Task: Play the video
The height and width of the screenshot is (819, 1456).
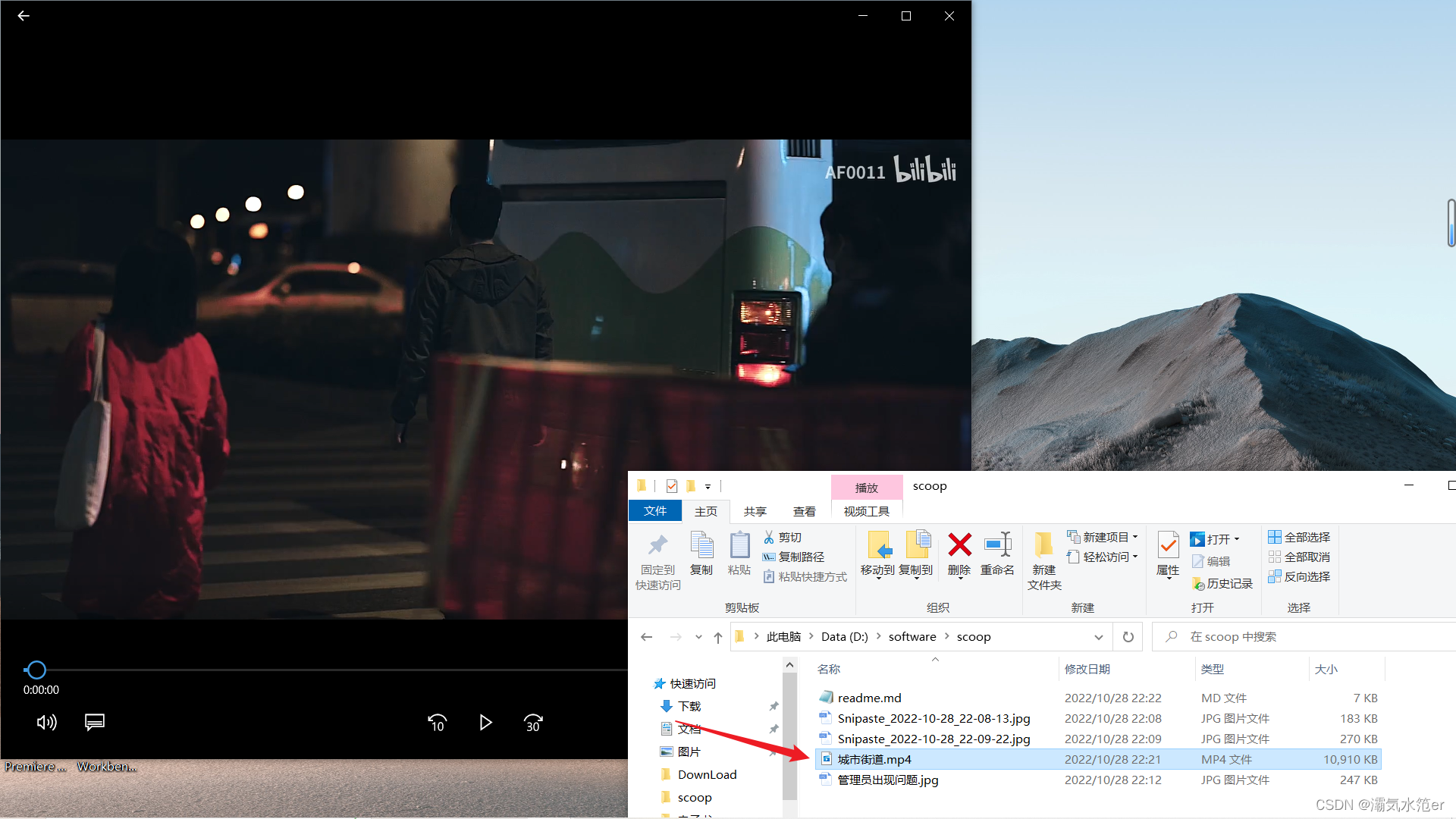Action: pyautogui.click(x=485, y=723)
